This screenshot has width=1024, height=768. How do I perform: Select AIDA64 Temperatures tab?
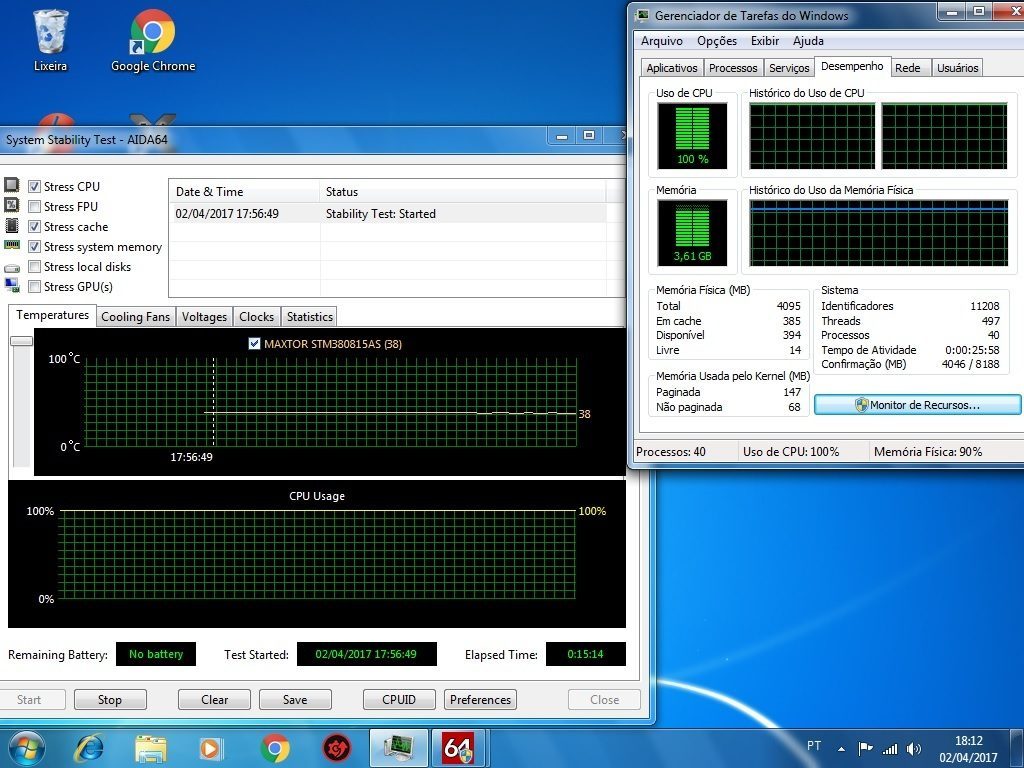(52, 315)
